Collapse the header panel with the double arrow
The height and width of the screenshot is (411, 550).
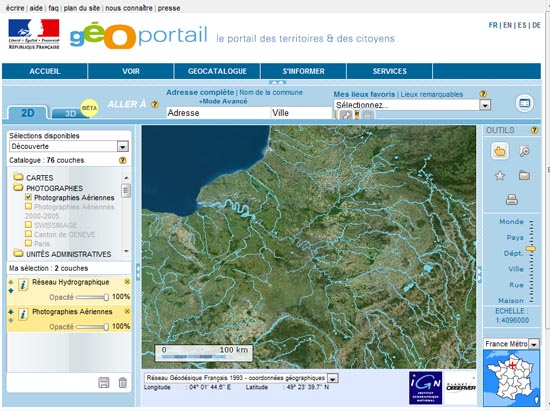pos(277,83)
